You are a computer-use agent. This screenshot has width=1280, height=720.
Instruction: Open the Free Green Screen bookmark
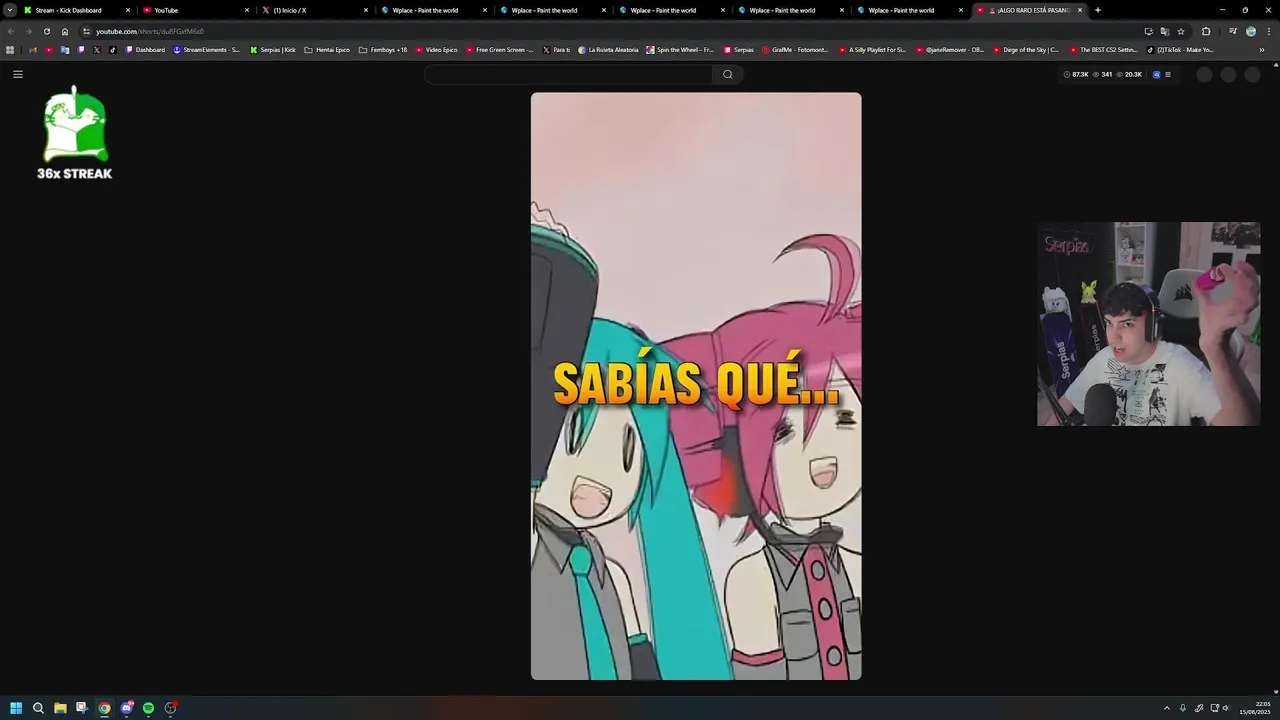point(500,49)
